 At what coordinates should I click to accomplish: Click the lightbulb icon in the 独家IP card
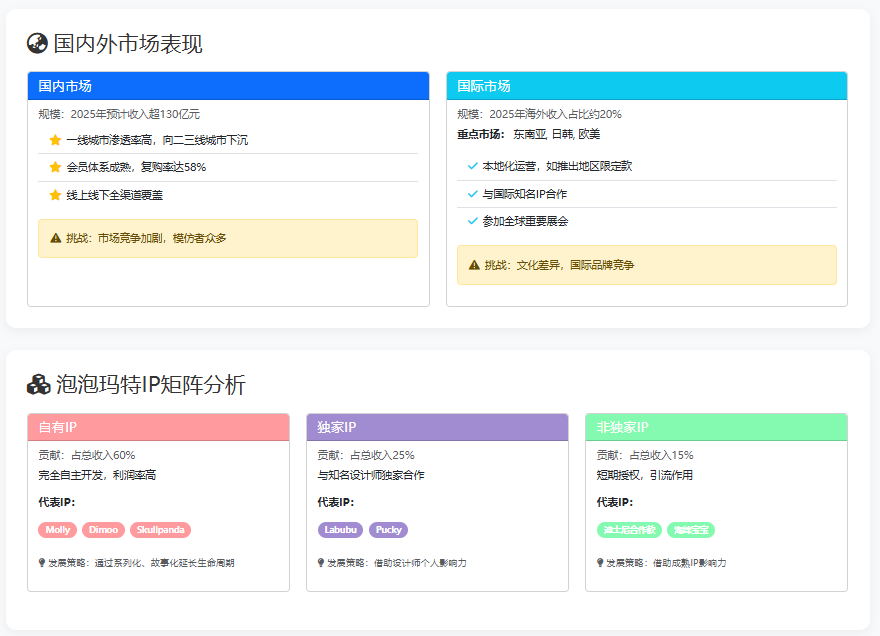point(320,562)
